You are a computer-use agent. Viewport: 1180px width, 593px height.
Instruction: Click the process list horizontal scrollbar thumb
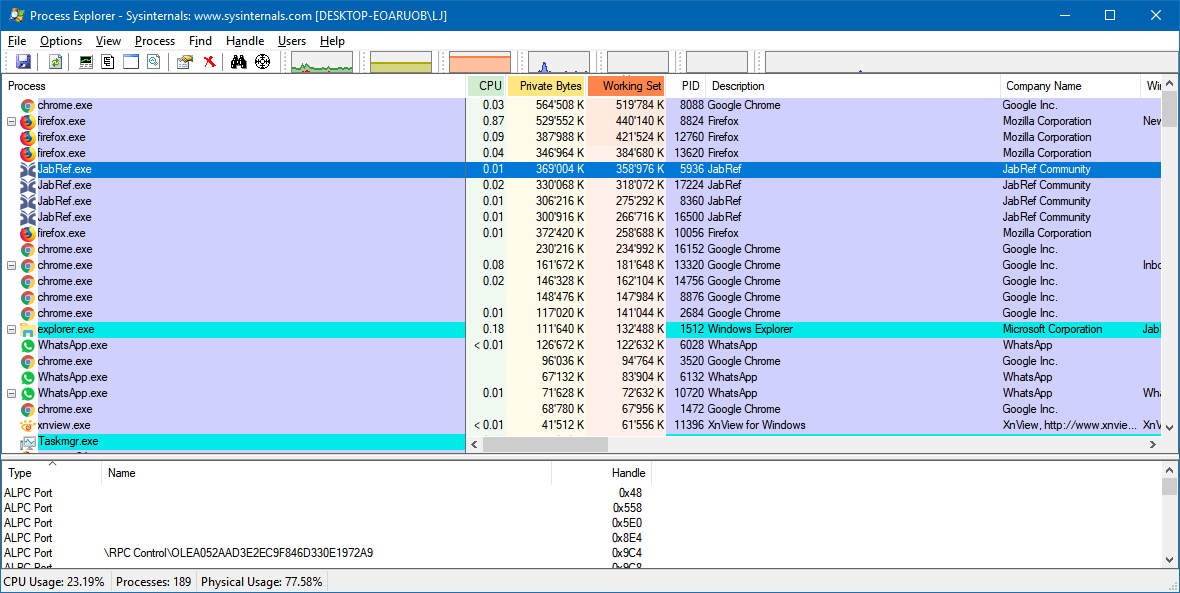click(545, 445)
